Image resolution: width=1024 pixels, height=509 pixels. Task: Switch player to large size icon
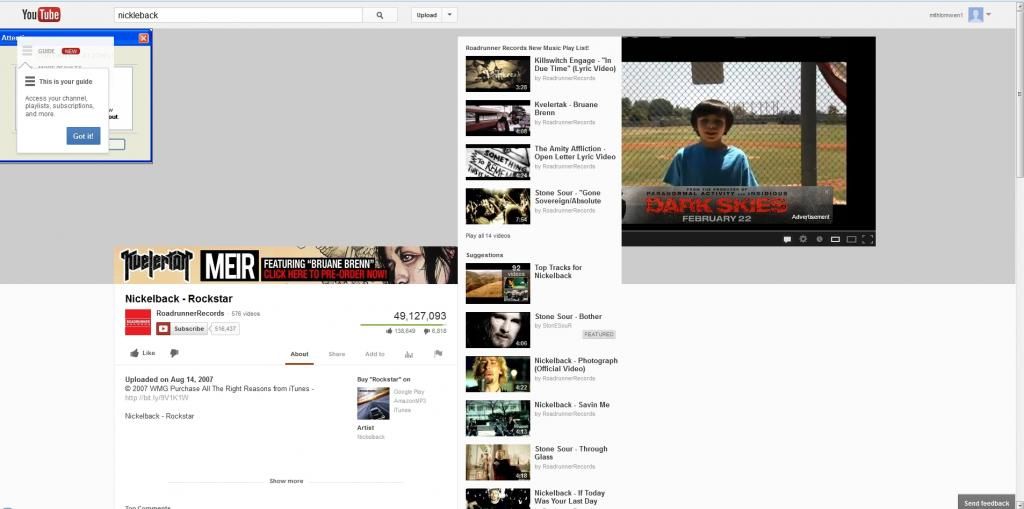click(851, 240)
